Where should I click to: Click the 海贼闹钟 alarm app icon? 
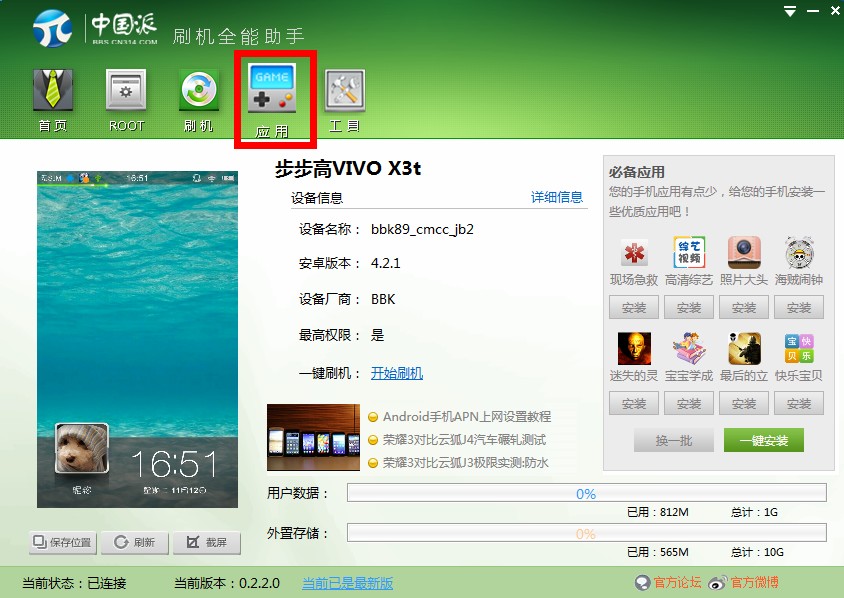tap(799, 252)
